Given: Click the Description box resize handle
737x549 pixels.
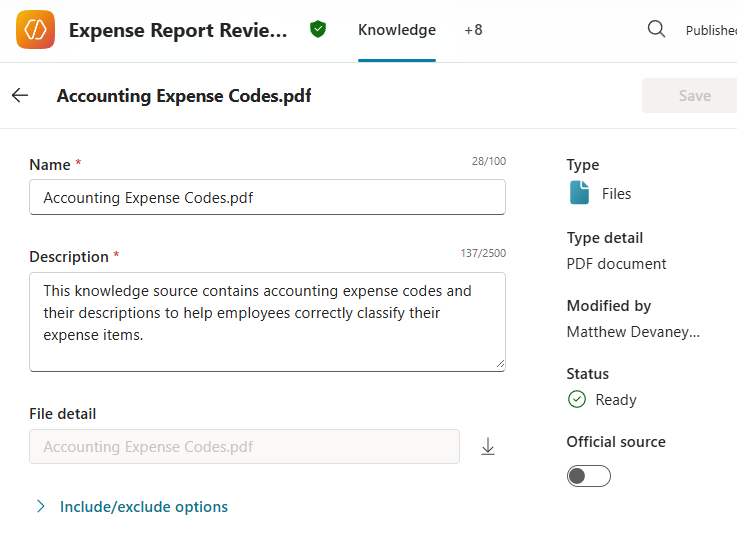Looking at the screenshot, I should (498, 364).
